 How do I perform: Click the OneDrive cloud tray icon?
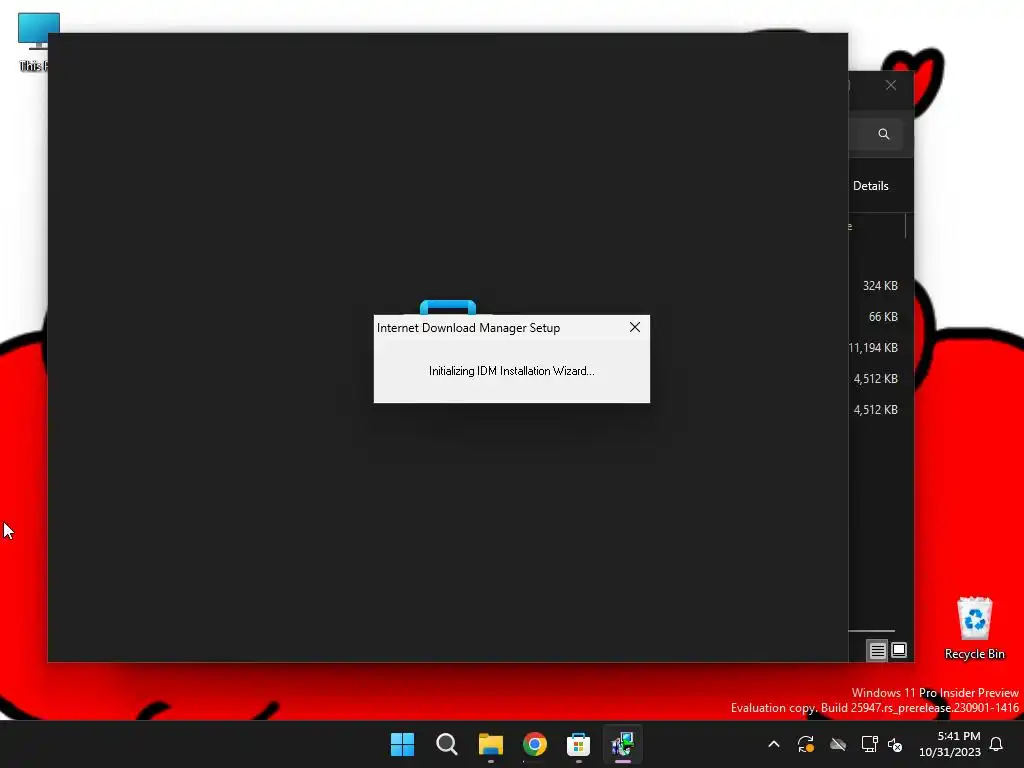click(x=838, y=744)
